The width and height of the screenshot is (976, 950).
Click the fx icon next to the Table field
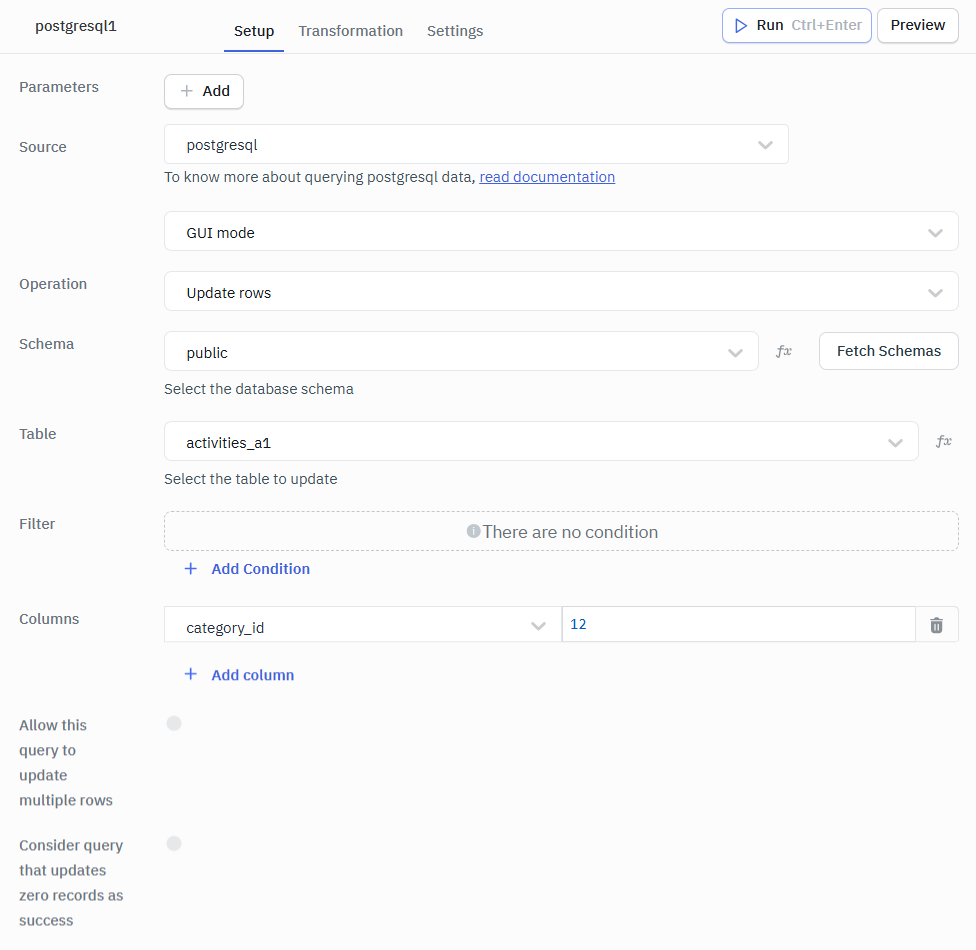tap(943, 440)
